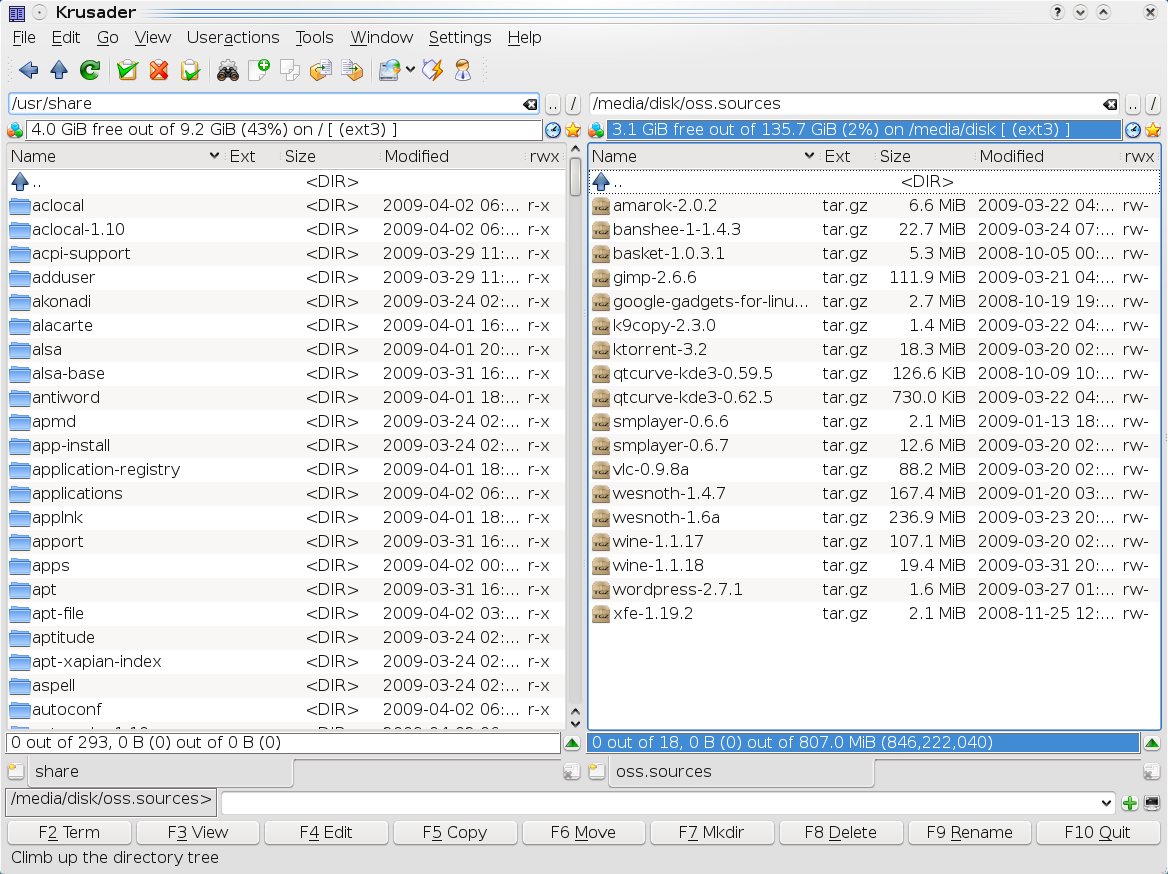Open new network connection globe icon
The width and height of the screenshot is (1168, 874).
[390, 70]
